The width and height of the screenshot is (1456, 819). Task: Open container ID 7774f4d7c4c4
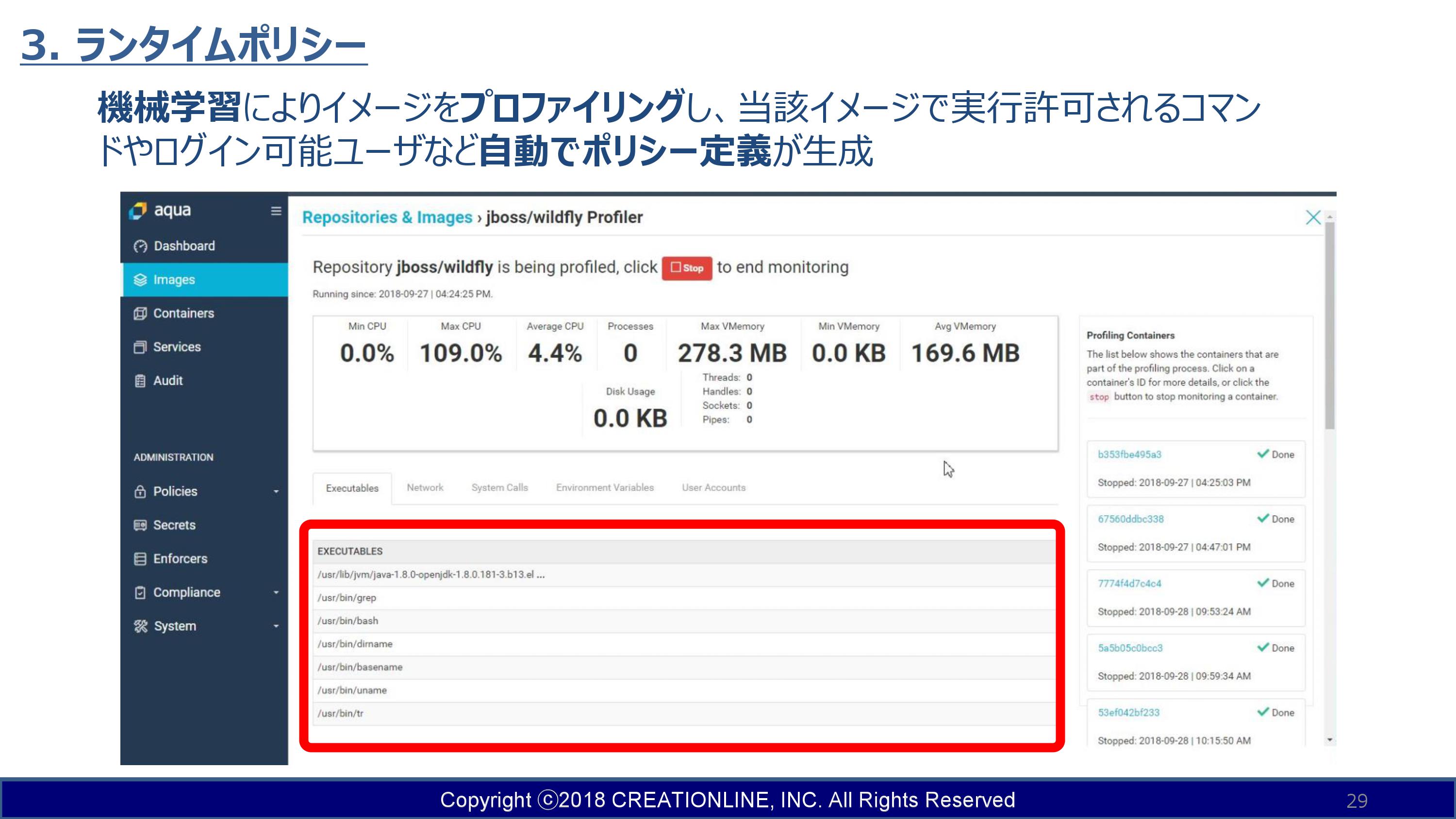[1129, 583]
